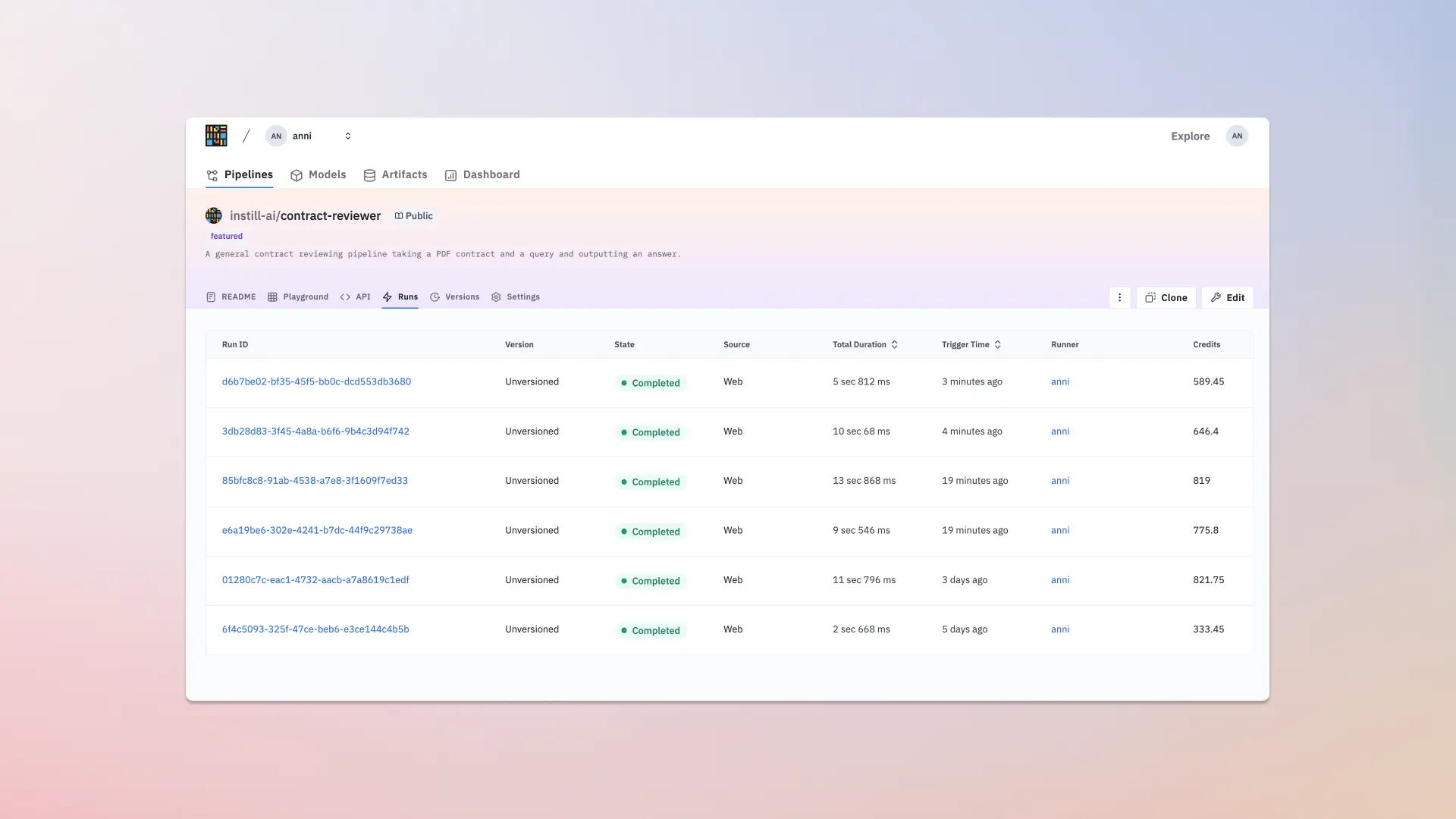The image size is (1456, 819).
Task: Open runner anni for the 819 credits run
Action: [x=1060, y=481]
